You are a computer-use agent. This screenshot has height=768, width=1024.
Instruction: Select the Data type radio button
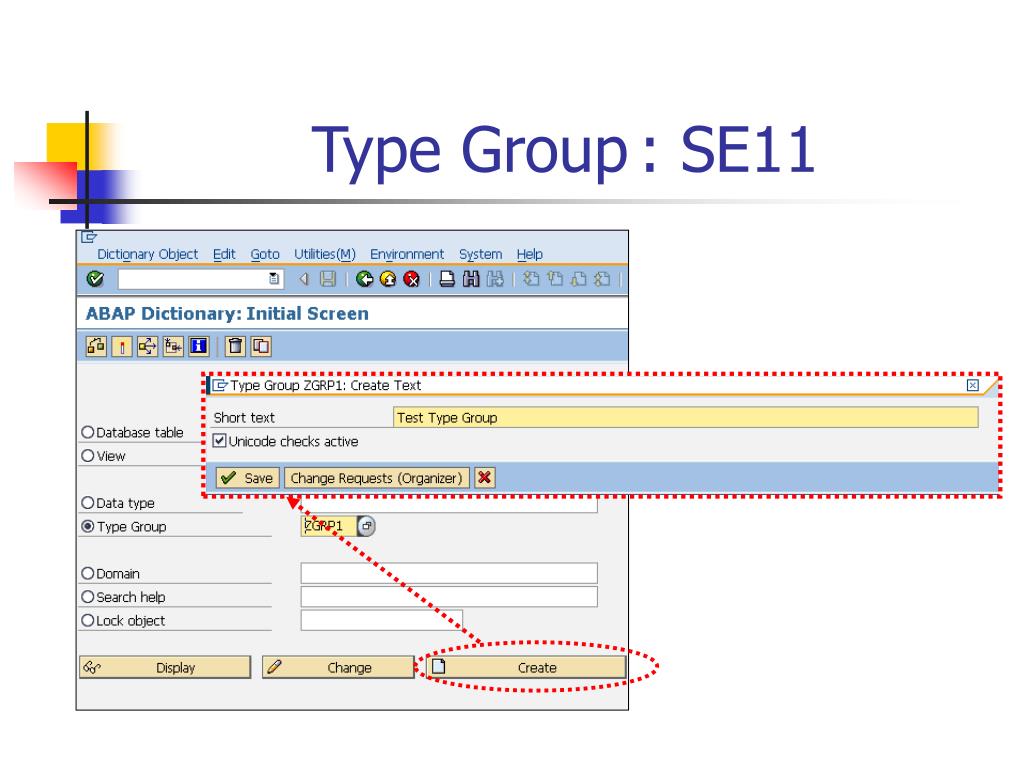88,503
